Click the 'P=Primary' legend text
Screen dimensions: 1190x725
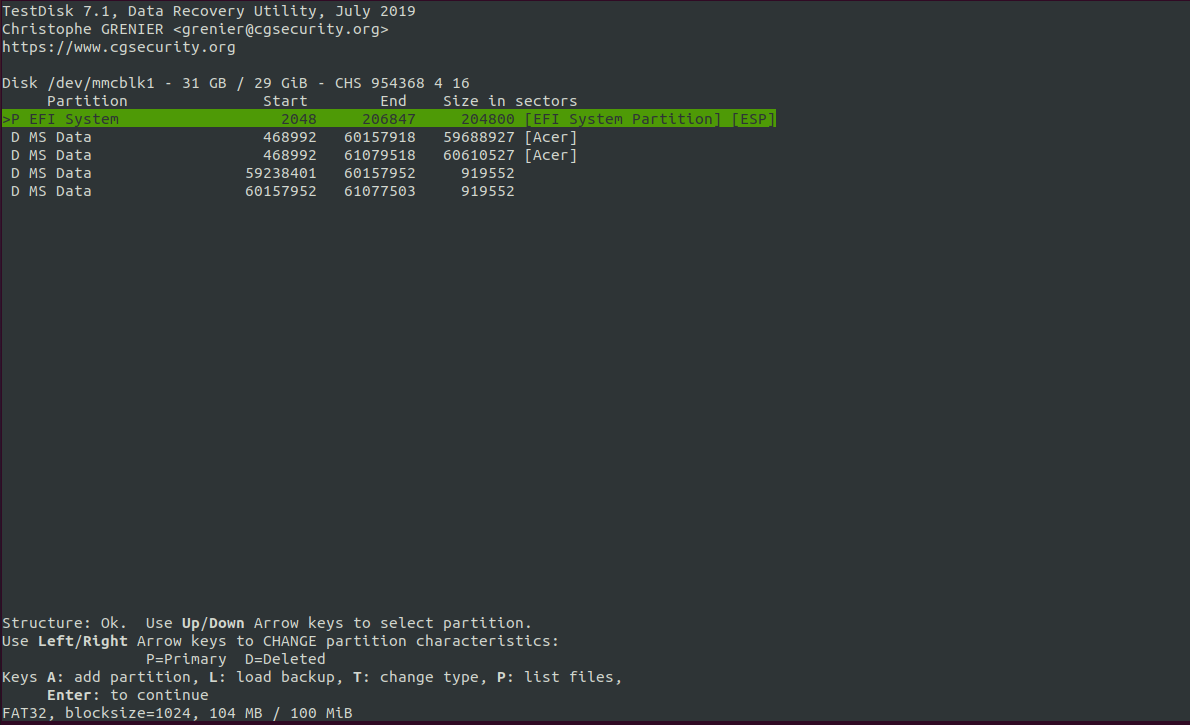coord(187,659)
